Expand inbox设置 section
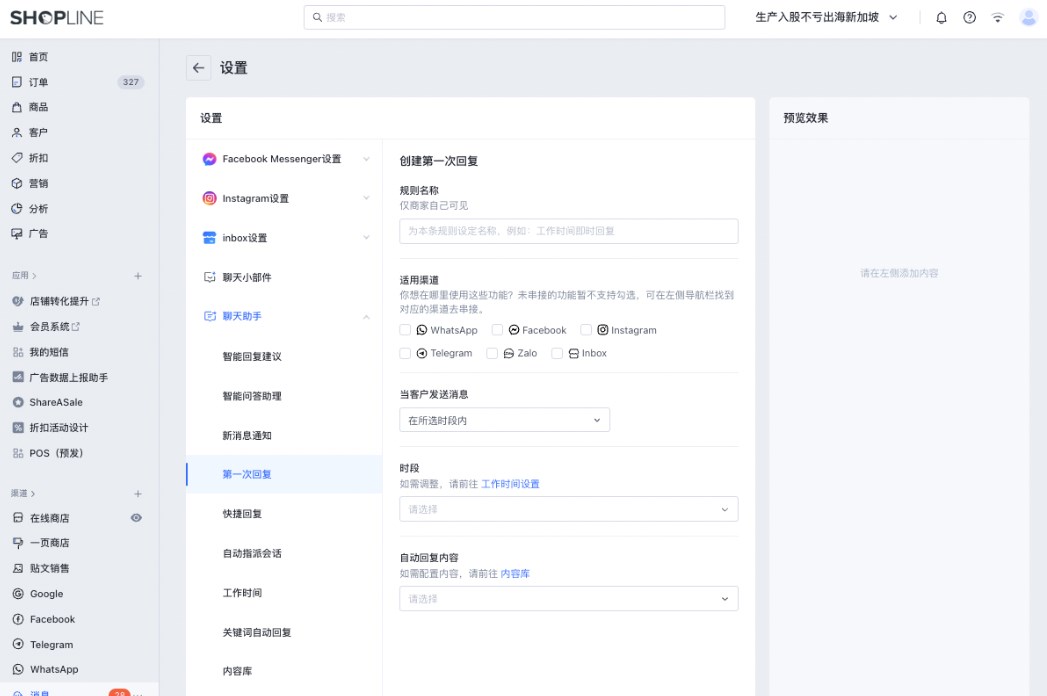Screen dimensions: 1047x696 pyautogui.click(x=367, y=238)
